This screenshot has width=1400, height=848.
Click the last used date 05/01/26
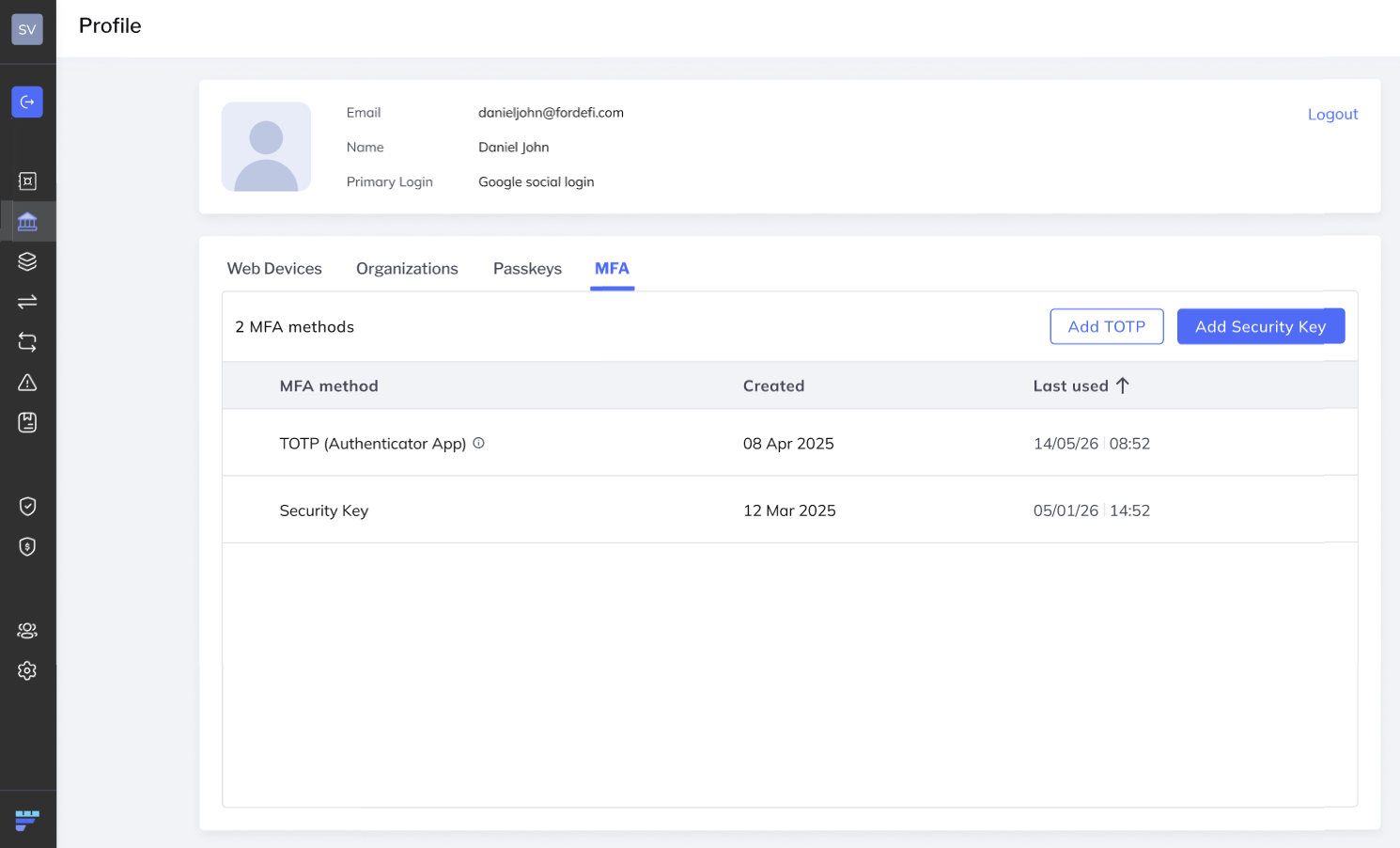[1066, 510]
